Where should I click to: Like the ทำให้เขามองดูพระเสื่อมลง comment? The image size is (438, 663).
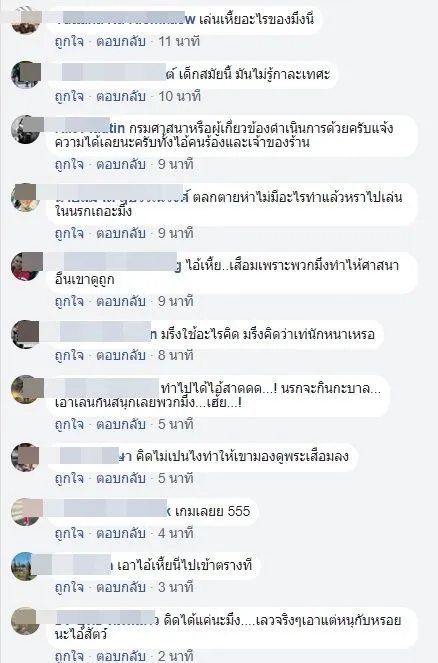coord(69,479)
